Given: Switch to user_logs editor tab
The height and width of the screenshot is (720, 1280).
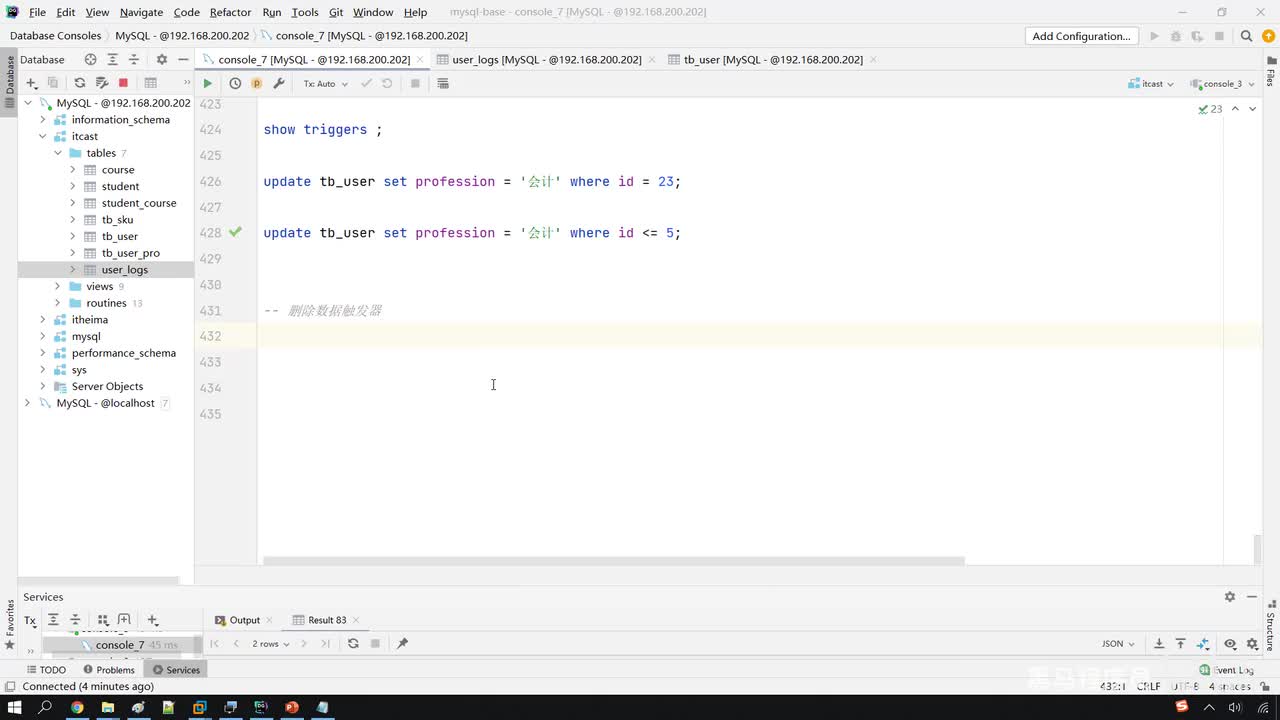Looking at the screenshot, I should click(546, 60).
